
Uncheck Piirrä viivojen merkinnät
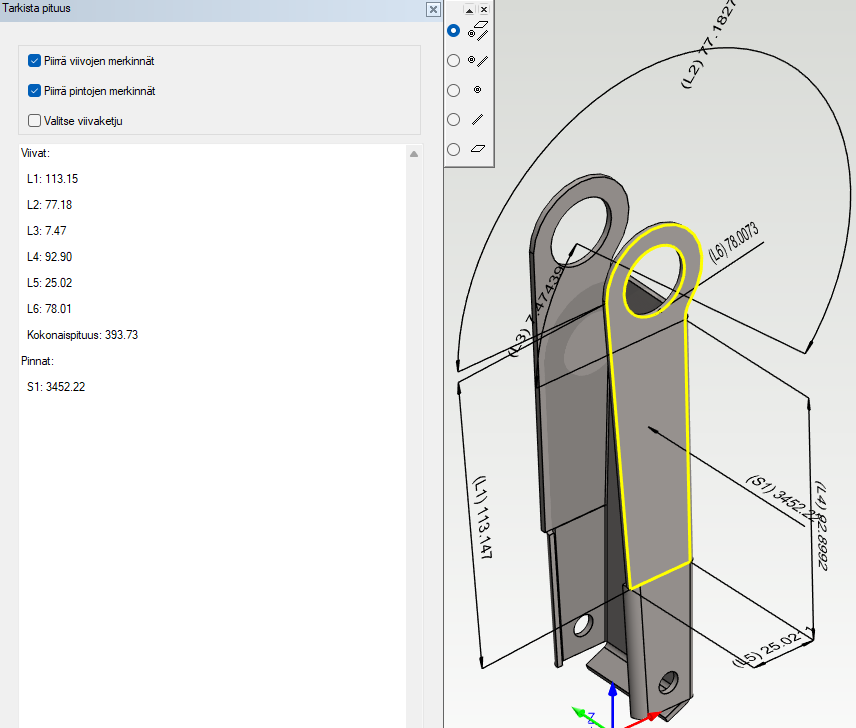tap(35, 61)
